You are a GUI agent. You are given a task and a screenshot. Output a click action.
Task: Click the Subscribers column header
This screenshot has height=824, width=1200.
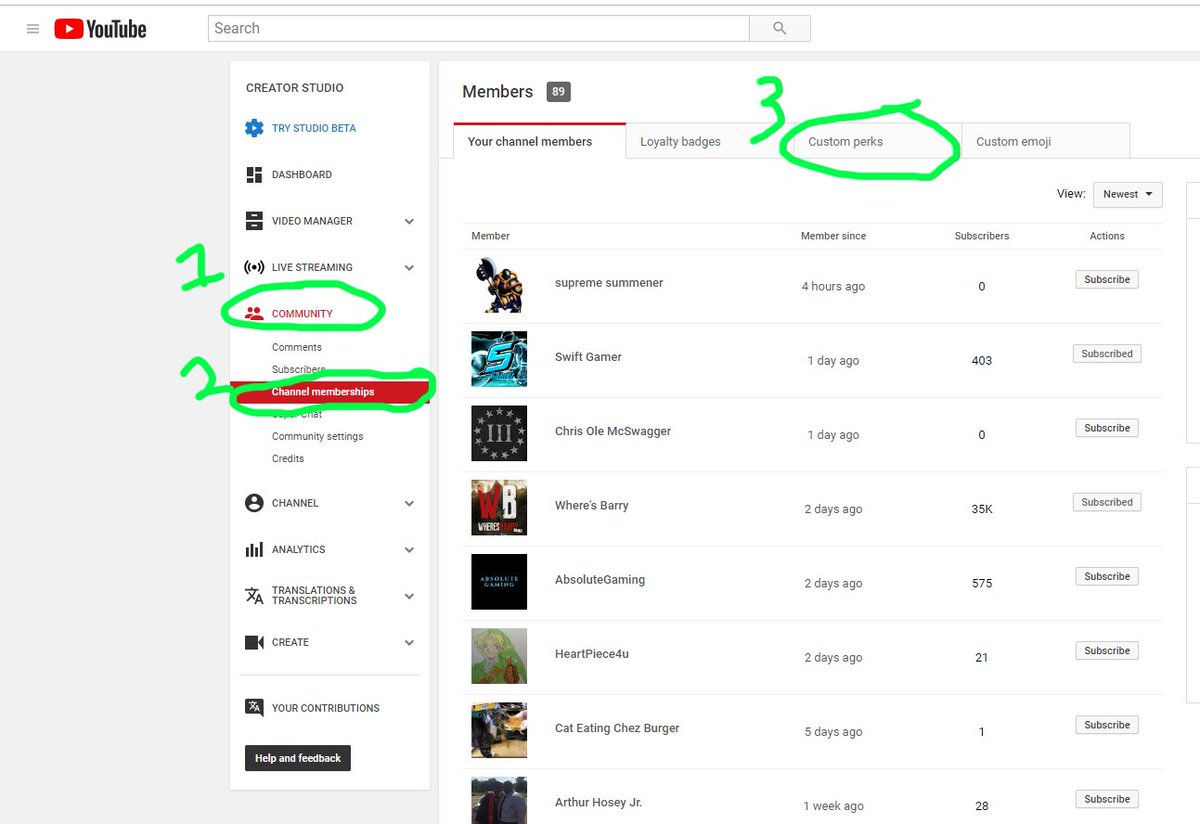pyautogui.click(x=982, y=236)
